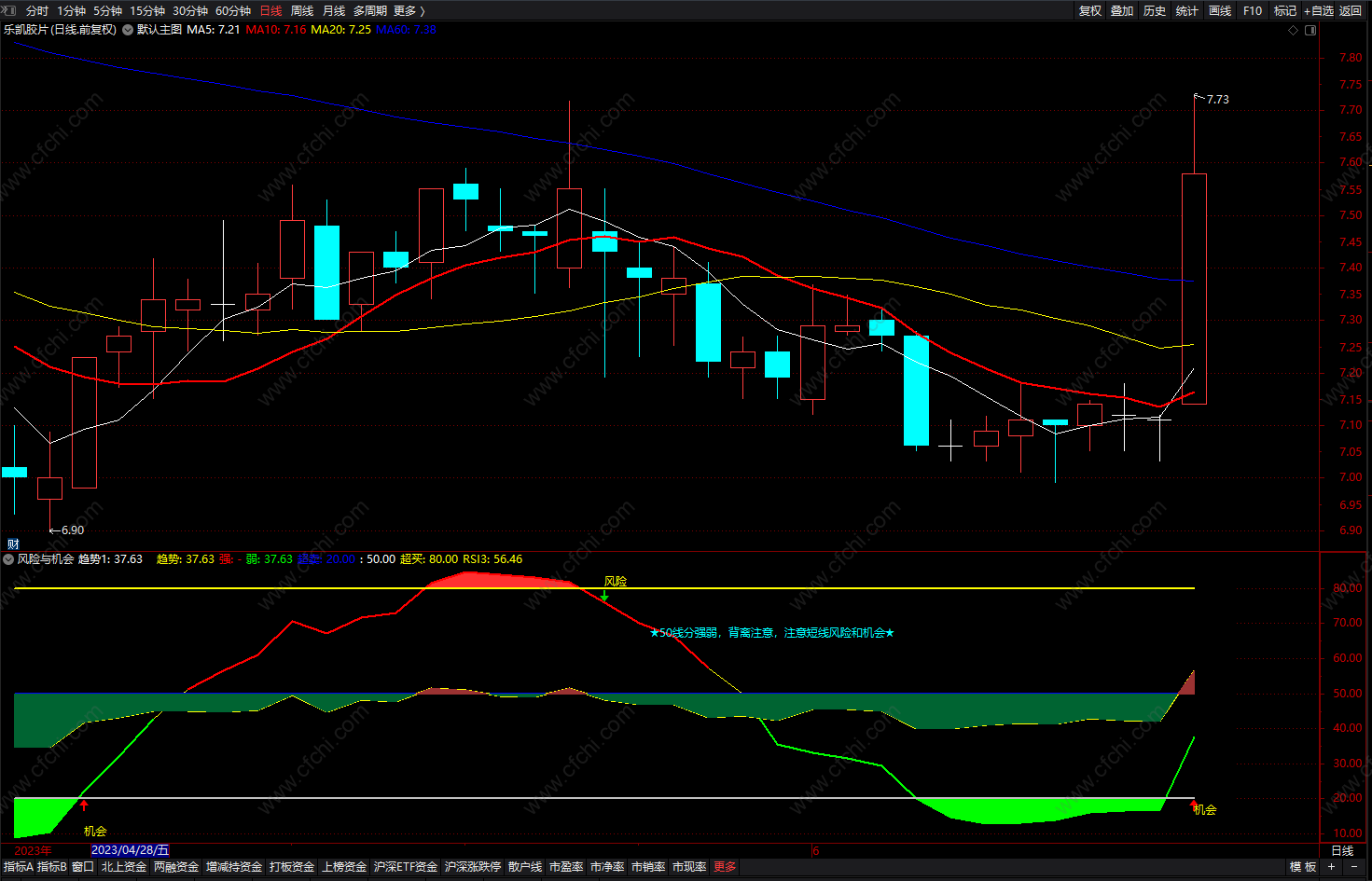Open 沪深ETF资金 indicator tab
1372x881 pixels.
point(406,867)
